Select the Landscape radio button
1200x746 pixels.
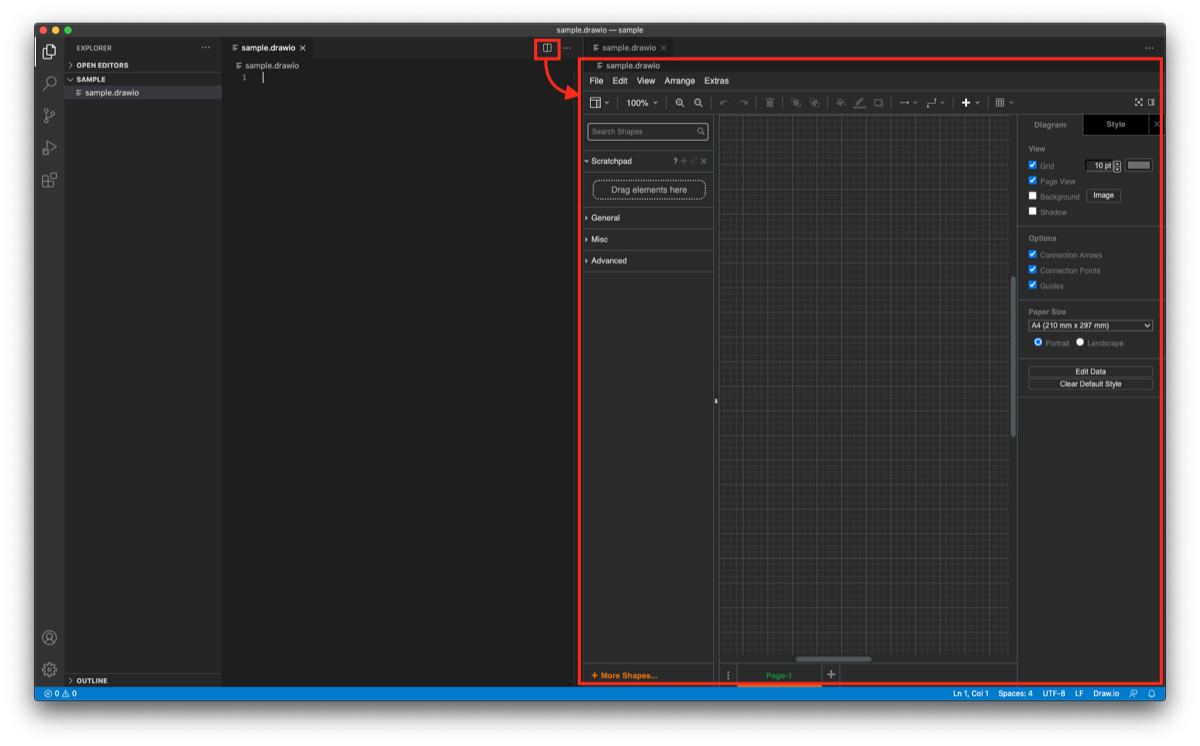[1079, 342]
